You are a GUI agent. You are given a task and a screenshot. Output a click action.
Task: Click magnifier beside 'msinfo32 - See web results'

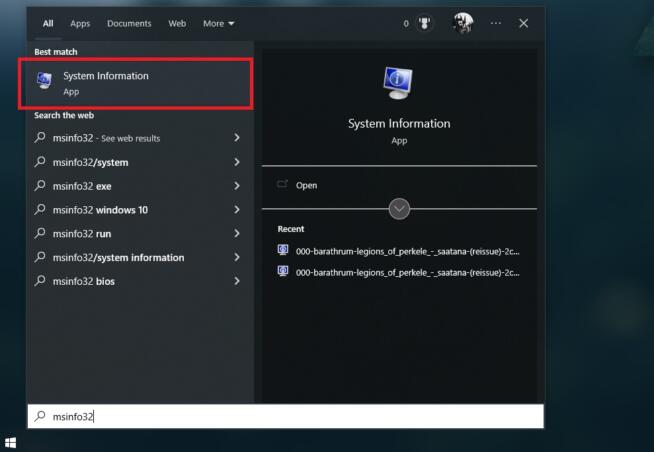coord(40,137)
